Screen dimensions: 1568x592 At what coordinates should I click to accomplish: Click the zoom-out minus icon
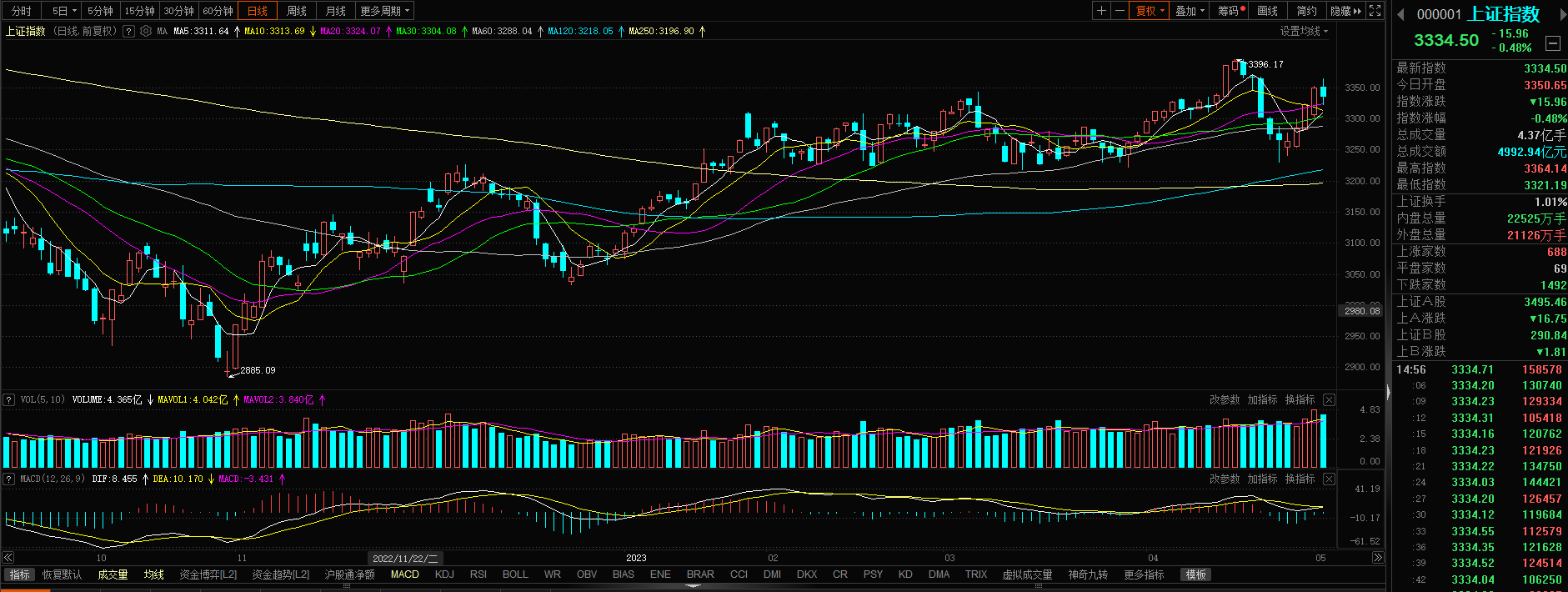[1120, 11]
